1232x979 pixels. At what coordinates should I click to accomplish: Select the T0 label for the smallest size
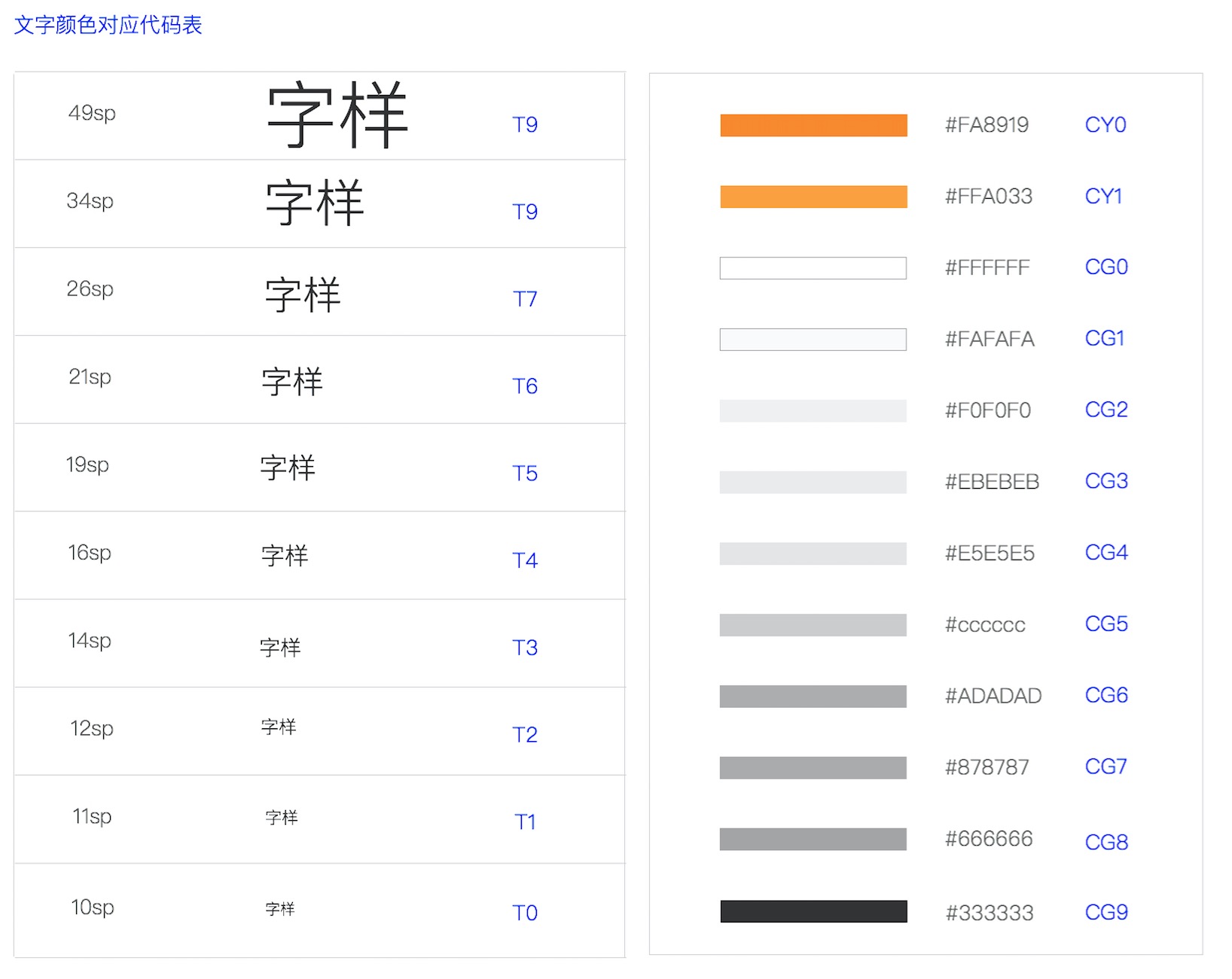(526, 913)
